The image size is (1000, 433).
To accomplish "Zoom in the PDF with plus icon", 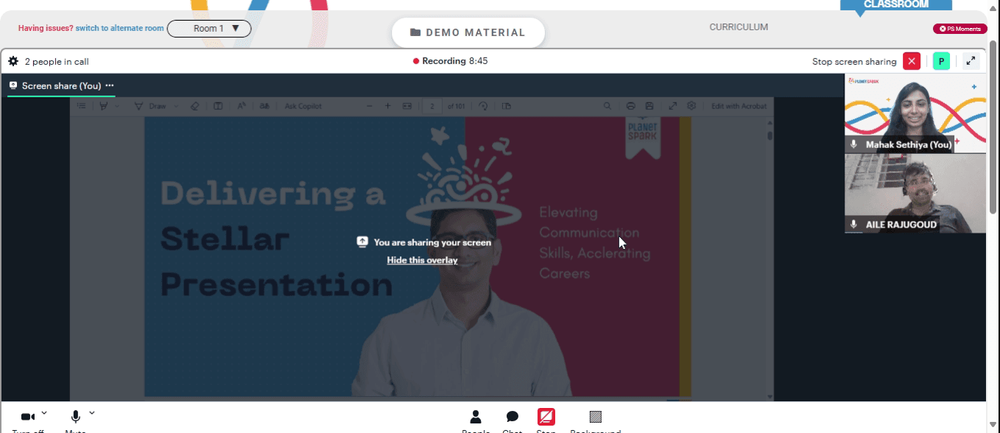I will click(x=388, y=106).
